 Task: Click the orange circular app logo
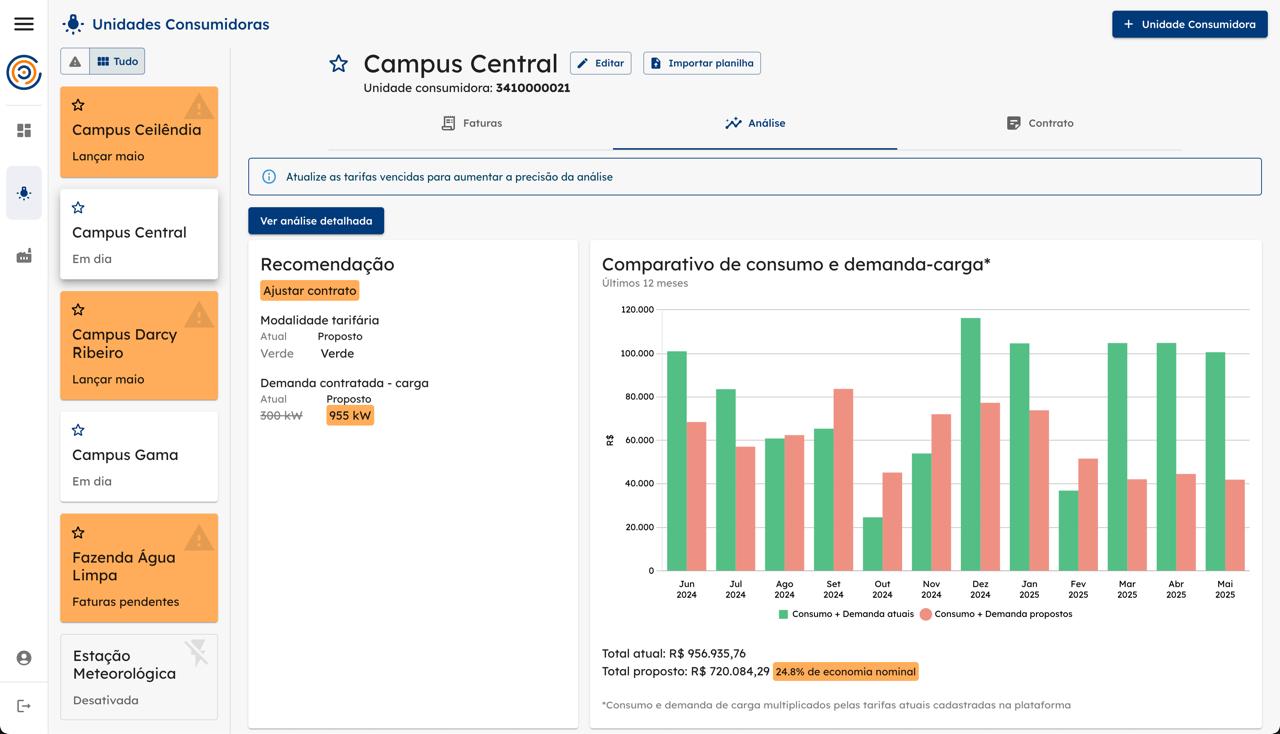point(24,73)
